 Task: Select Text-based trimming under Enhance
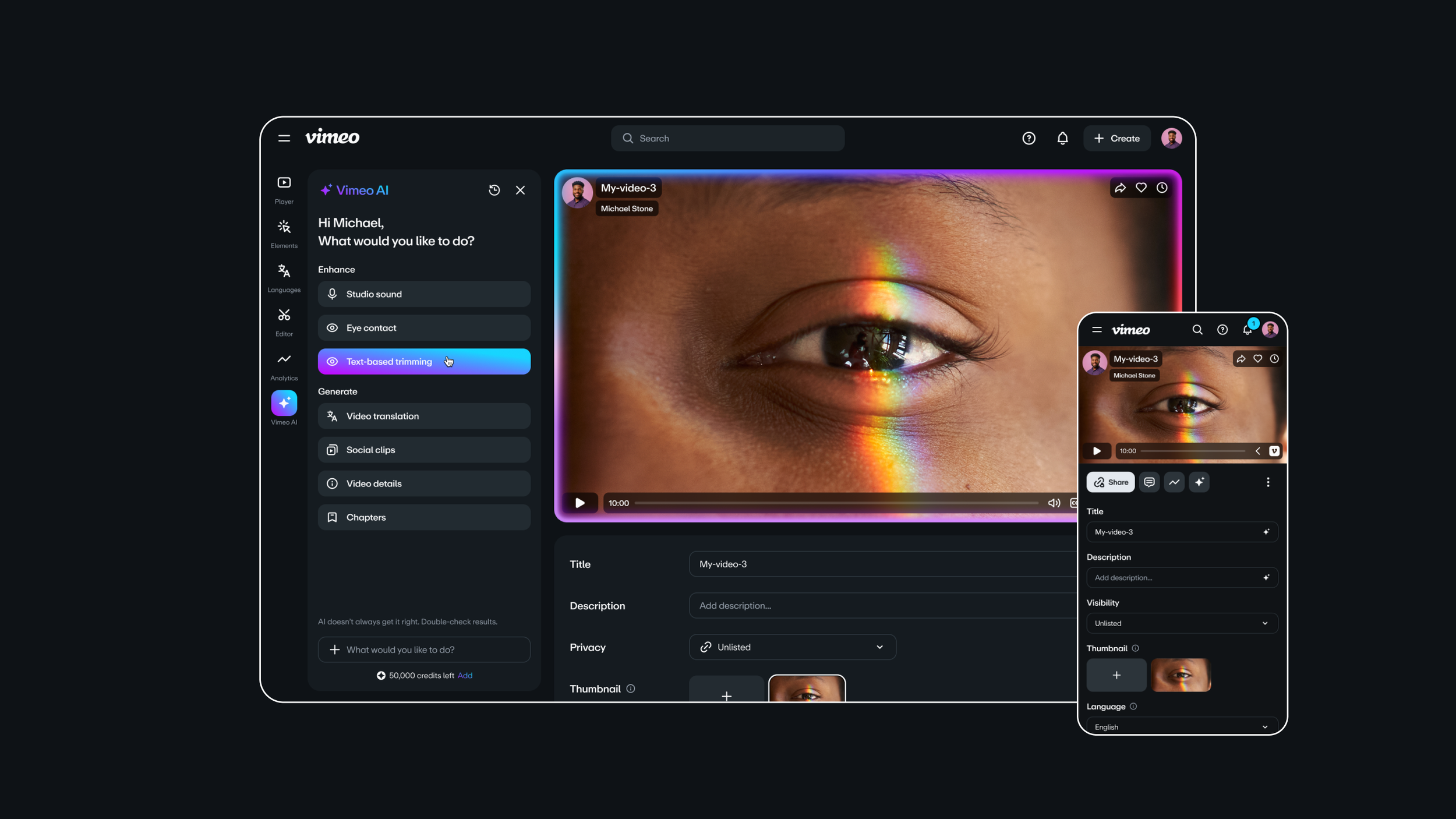(423, 361)
